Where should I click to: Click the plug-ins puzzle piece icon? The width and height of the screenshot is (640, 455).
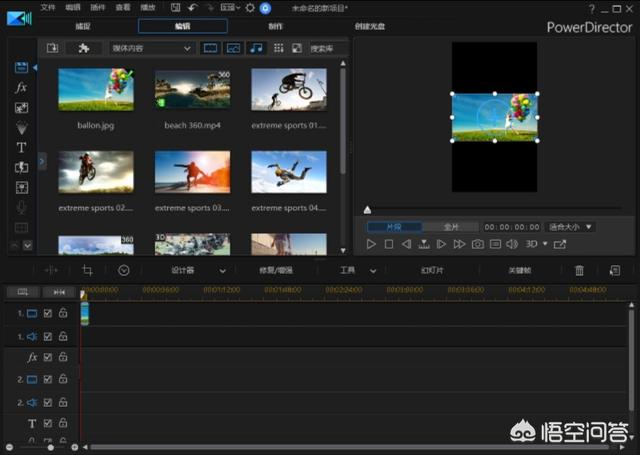click(83, 48)
